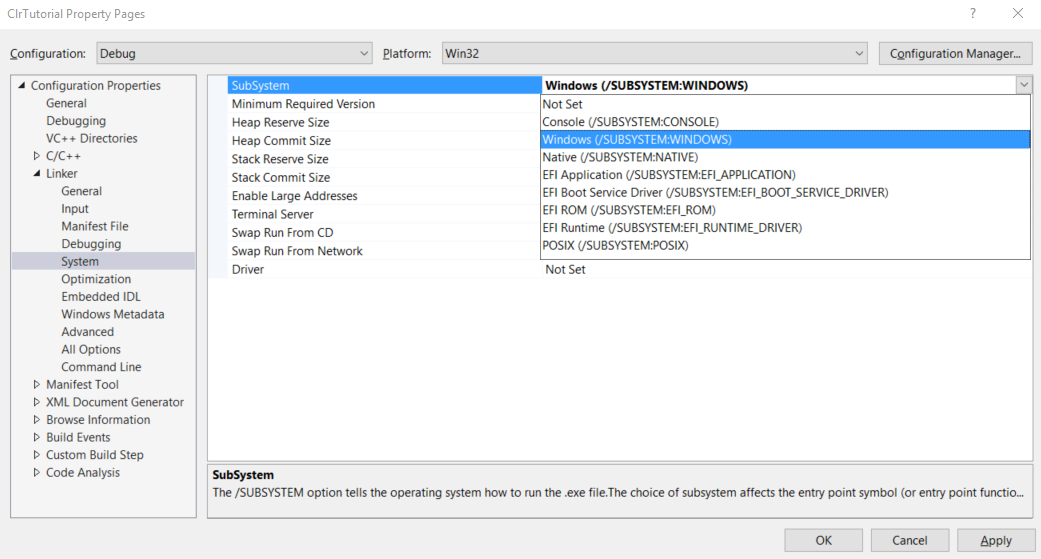Expand the C/C++ tree node
Image resolution: width=1041 pixels, height=559 pixels.
point(36,156)
